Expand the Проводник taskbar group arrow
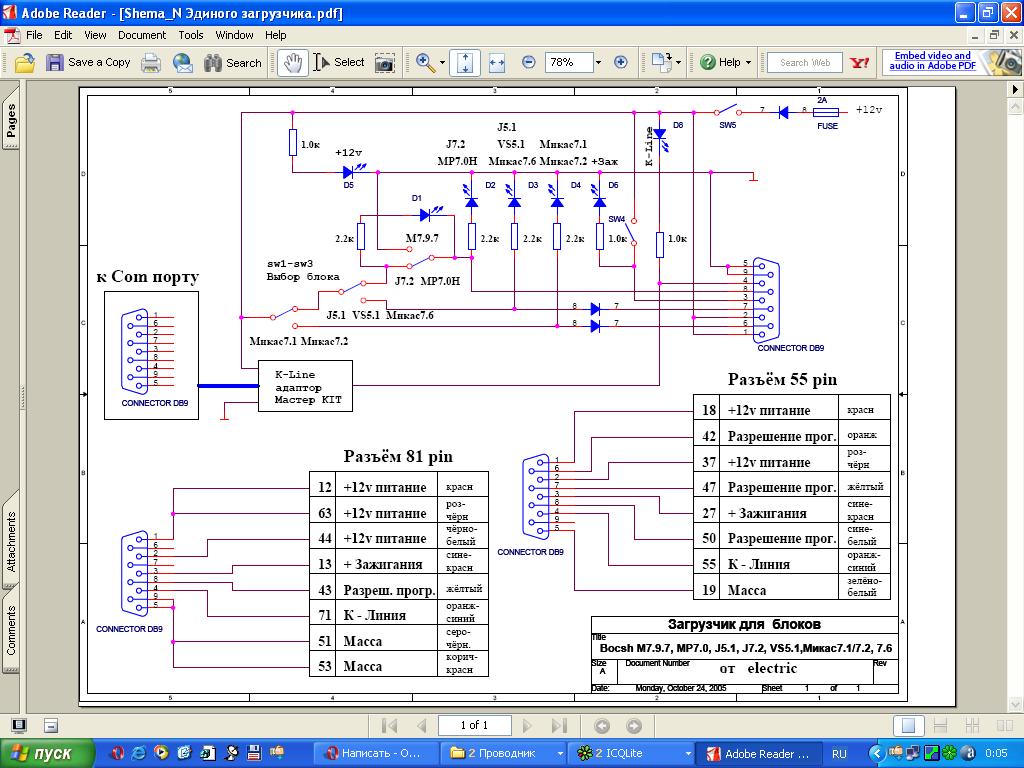 [560, 754]
